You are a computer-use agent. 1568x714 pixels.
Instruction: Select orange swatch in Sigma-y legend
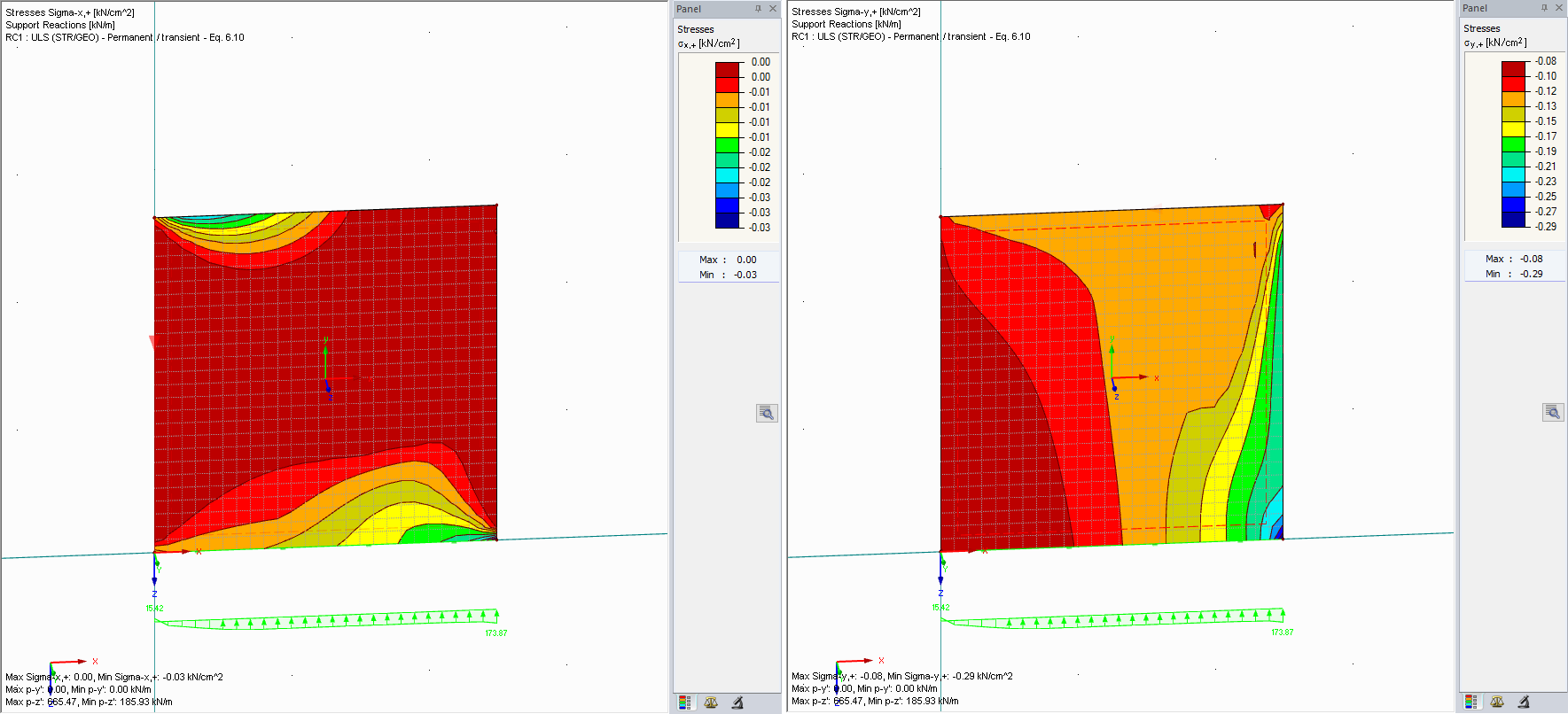pyautogui.click(x=1513, y=99)
